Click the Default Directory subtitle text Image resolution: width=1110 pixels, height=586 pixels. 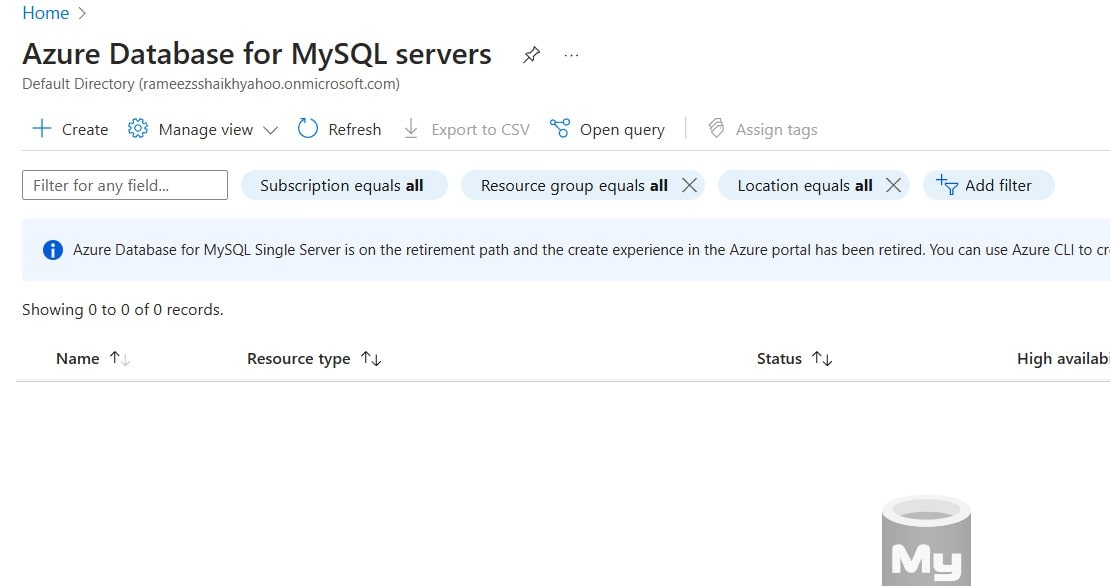pos(211,84)
